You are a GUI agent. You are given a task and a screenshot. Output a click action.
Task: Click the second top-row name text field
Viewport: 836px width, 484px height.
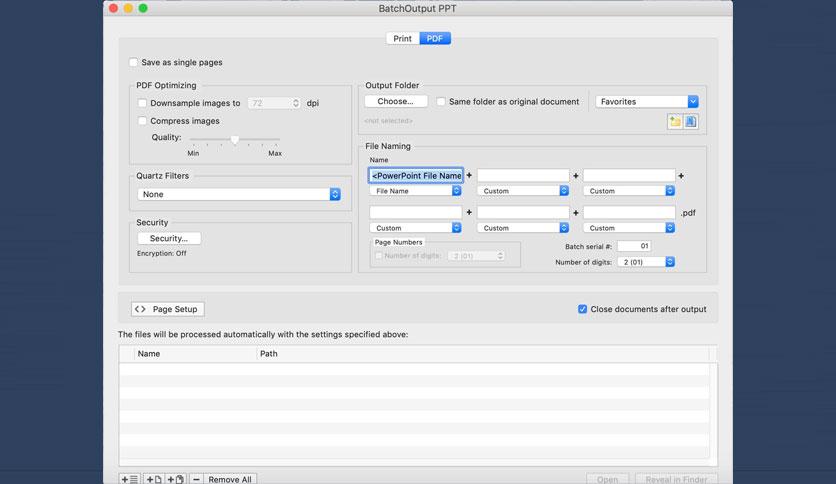pos(523,175)
